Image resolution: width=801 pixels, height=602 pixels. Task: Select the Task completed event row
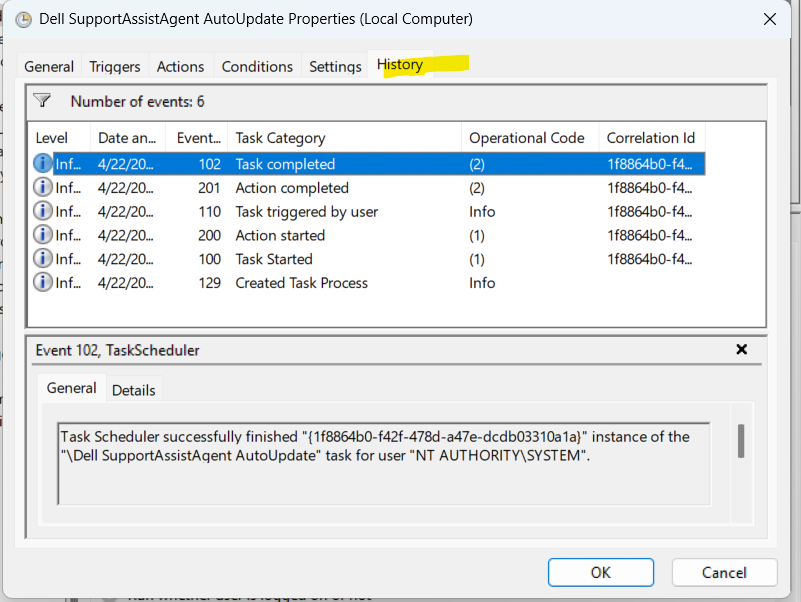point(369,164)
